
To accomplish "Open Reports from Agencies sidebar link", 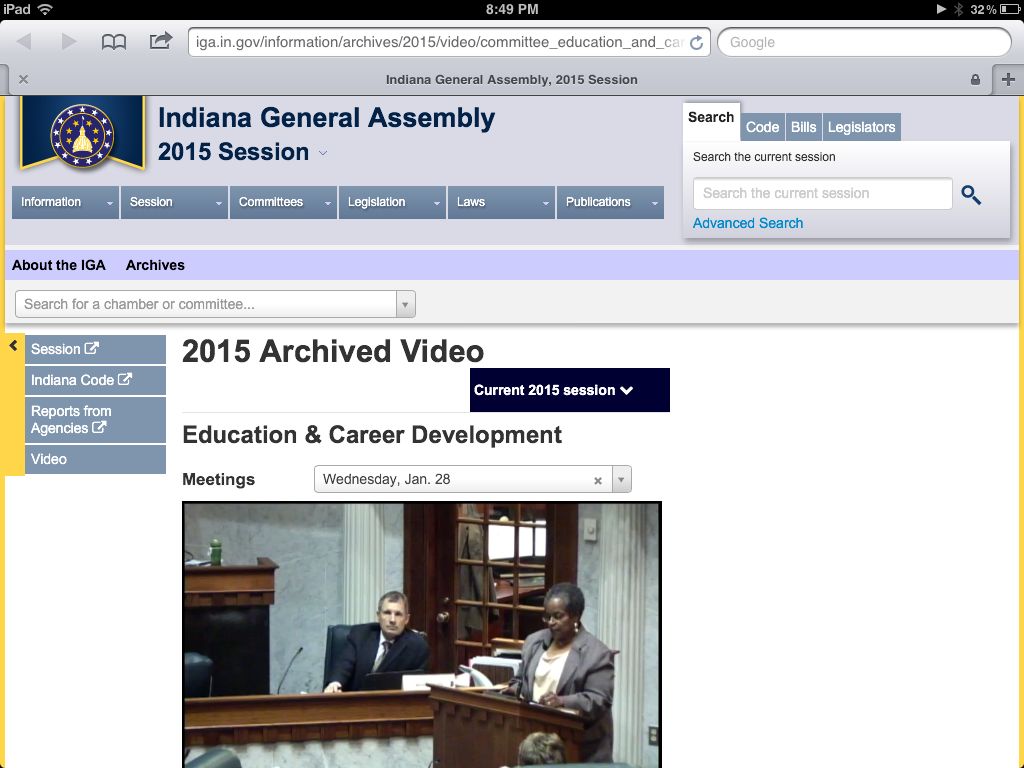I will tap(95, 420).
